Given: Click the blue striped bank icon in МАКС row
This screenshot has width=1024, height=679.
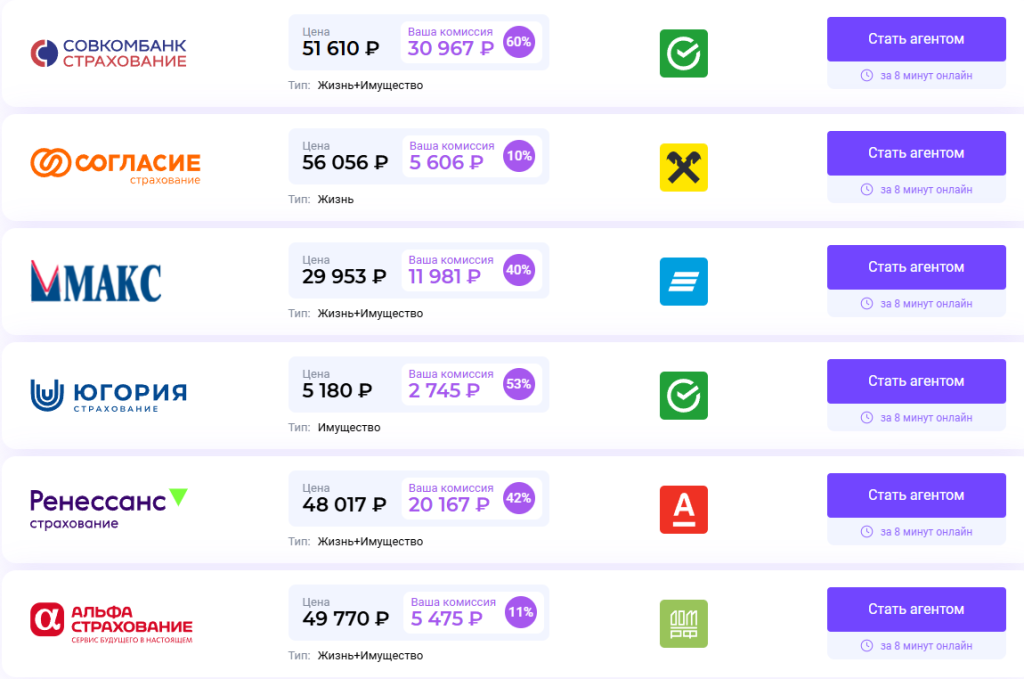Looking at the screenshot, I should (x=683, y=282).
